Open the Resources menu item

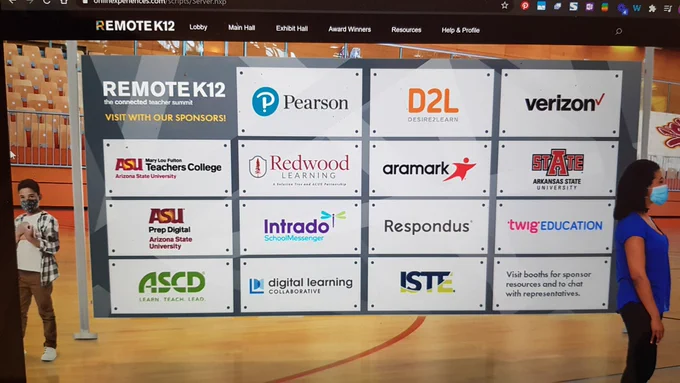[x=406, y=30]
